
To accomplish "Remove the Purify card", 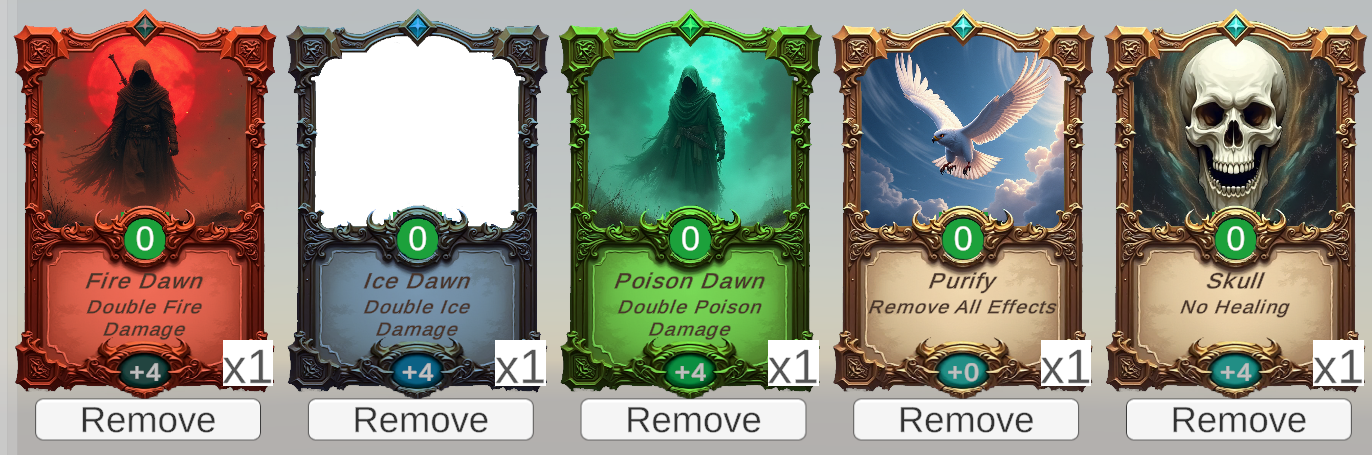I will click(x=965, y=420).
